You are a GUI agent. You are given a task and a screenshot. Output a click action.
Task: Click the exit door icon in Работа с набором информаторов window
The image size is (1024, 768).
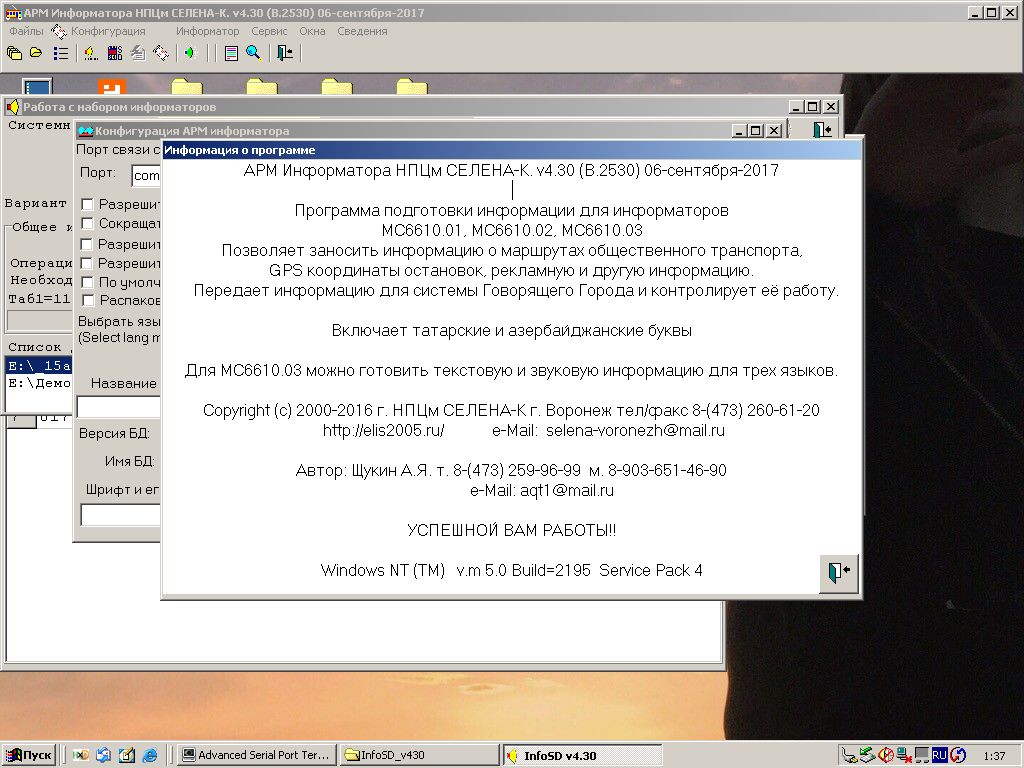[x=822, y=129]
